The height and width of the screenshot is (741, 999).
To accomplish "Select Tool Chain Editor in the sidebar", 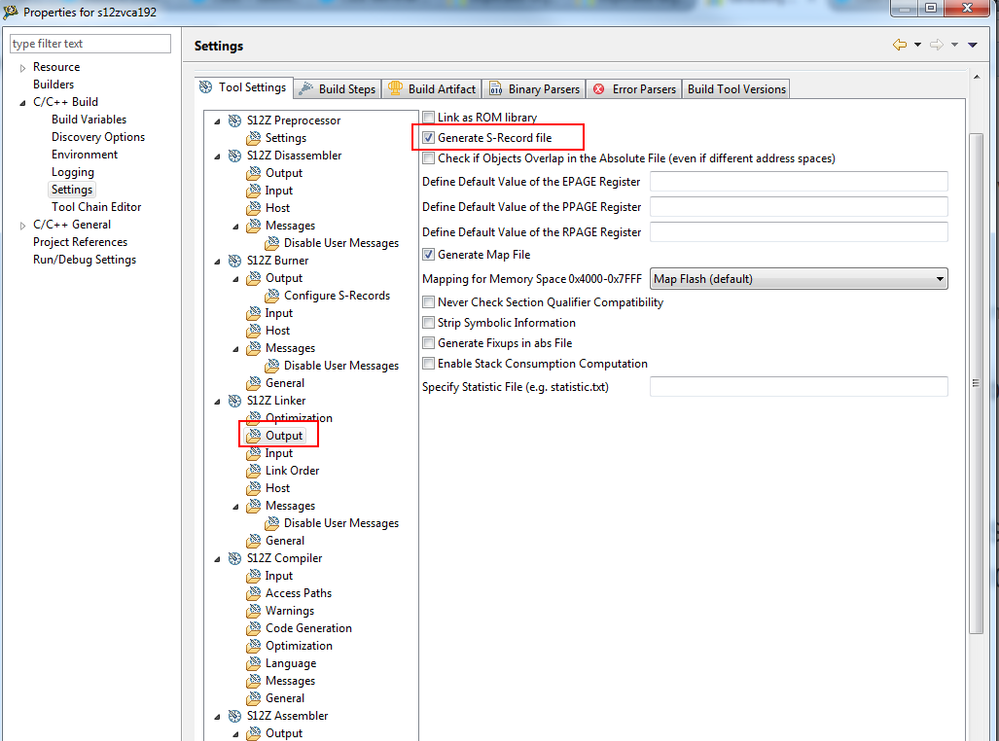I will click(96, 207).
